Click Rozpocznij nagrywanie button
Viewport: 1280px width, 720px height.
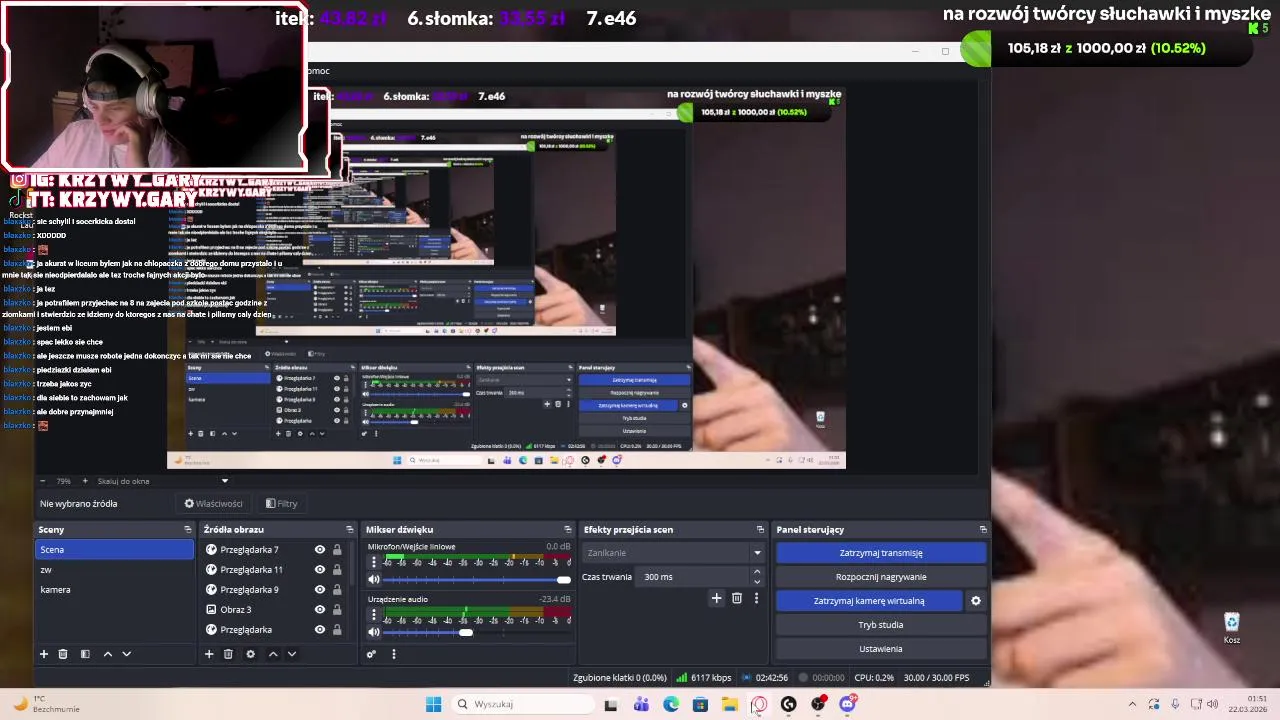click(x=881, y=577)
